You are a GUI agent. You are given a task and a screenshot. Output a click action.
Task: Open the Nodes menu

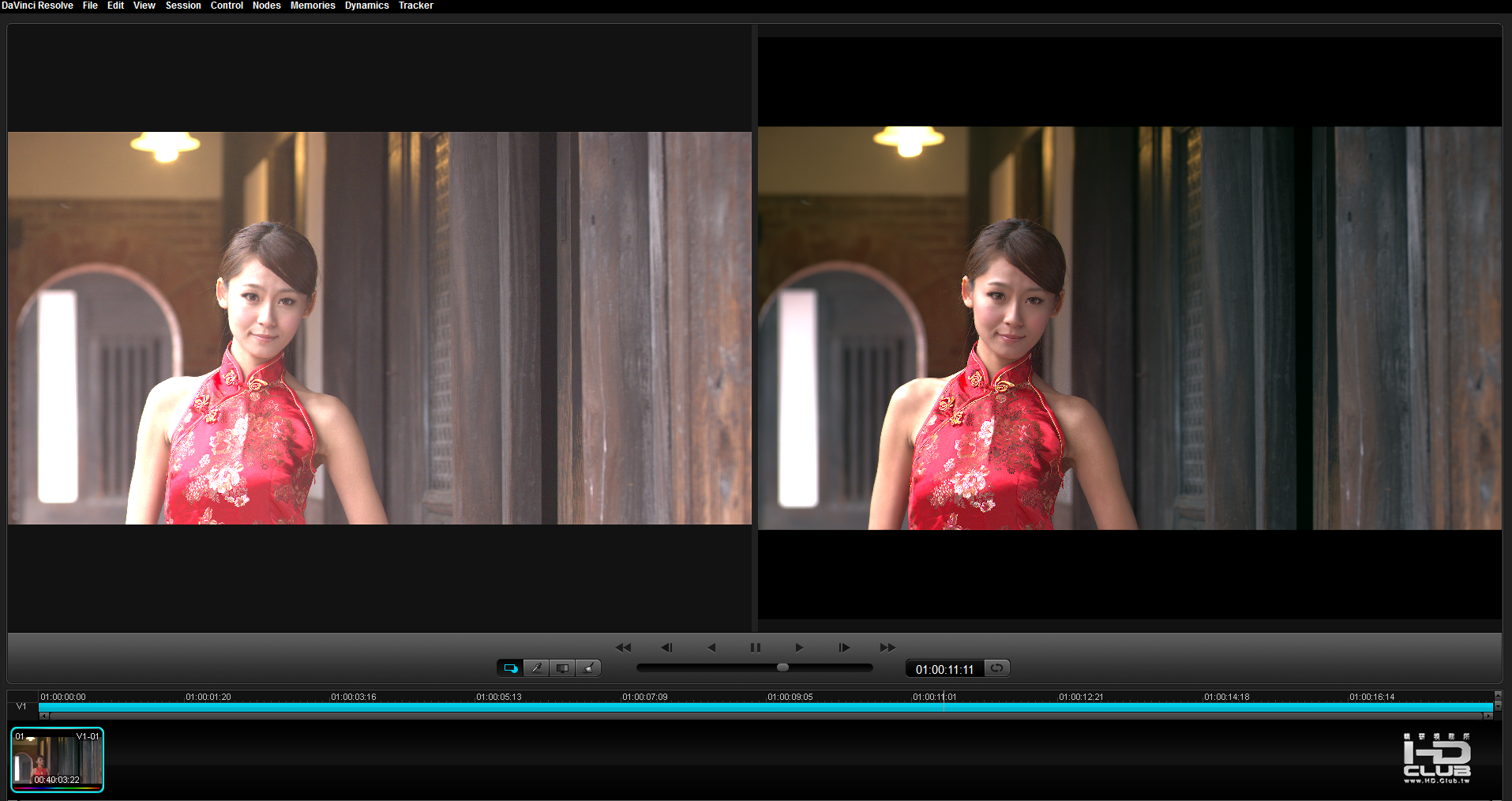266,6
